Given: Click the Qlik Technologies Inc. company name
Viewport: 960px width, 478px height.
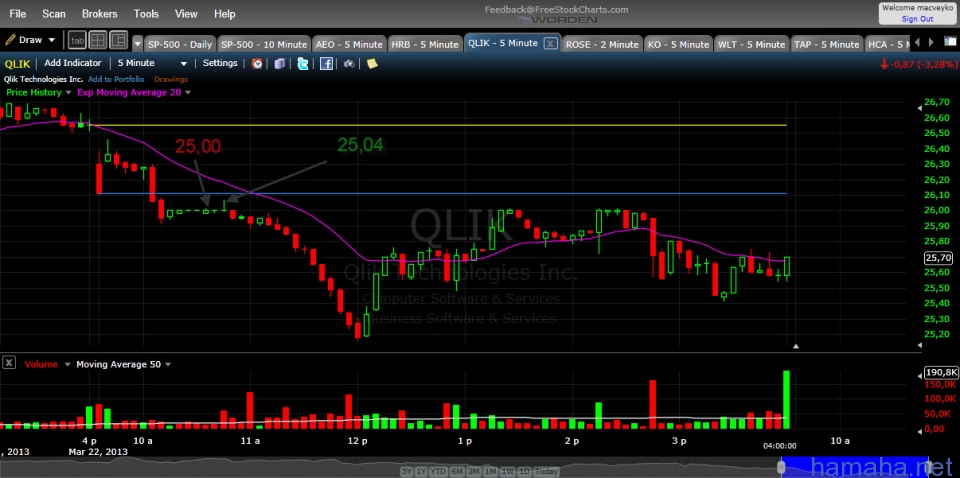Looking at the screenshot, I should click(43, 79).
